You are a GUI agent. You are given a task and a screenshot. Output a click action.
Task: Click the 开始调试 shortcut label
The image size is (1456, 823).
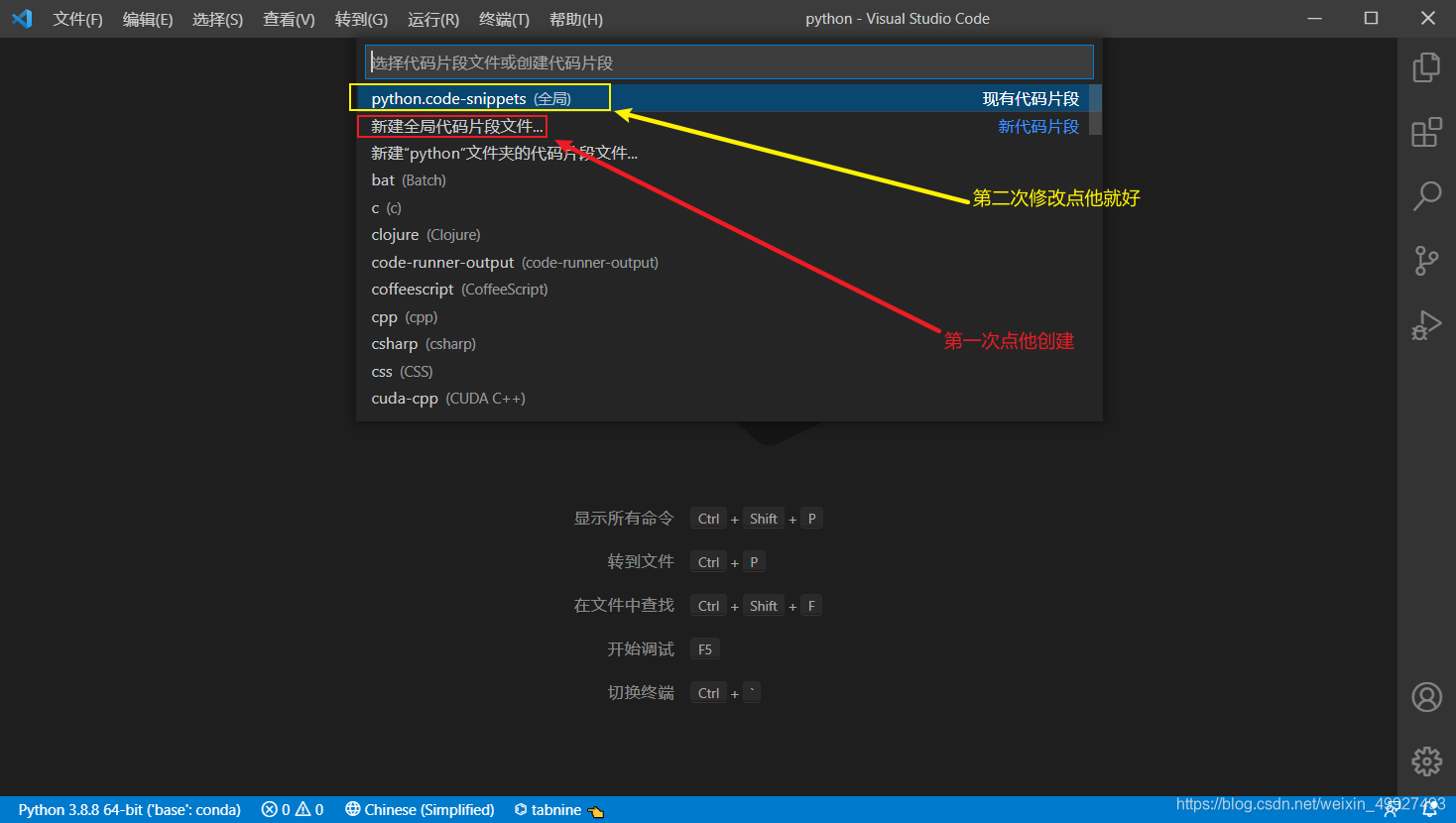tap(641, 649)
